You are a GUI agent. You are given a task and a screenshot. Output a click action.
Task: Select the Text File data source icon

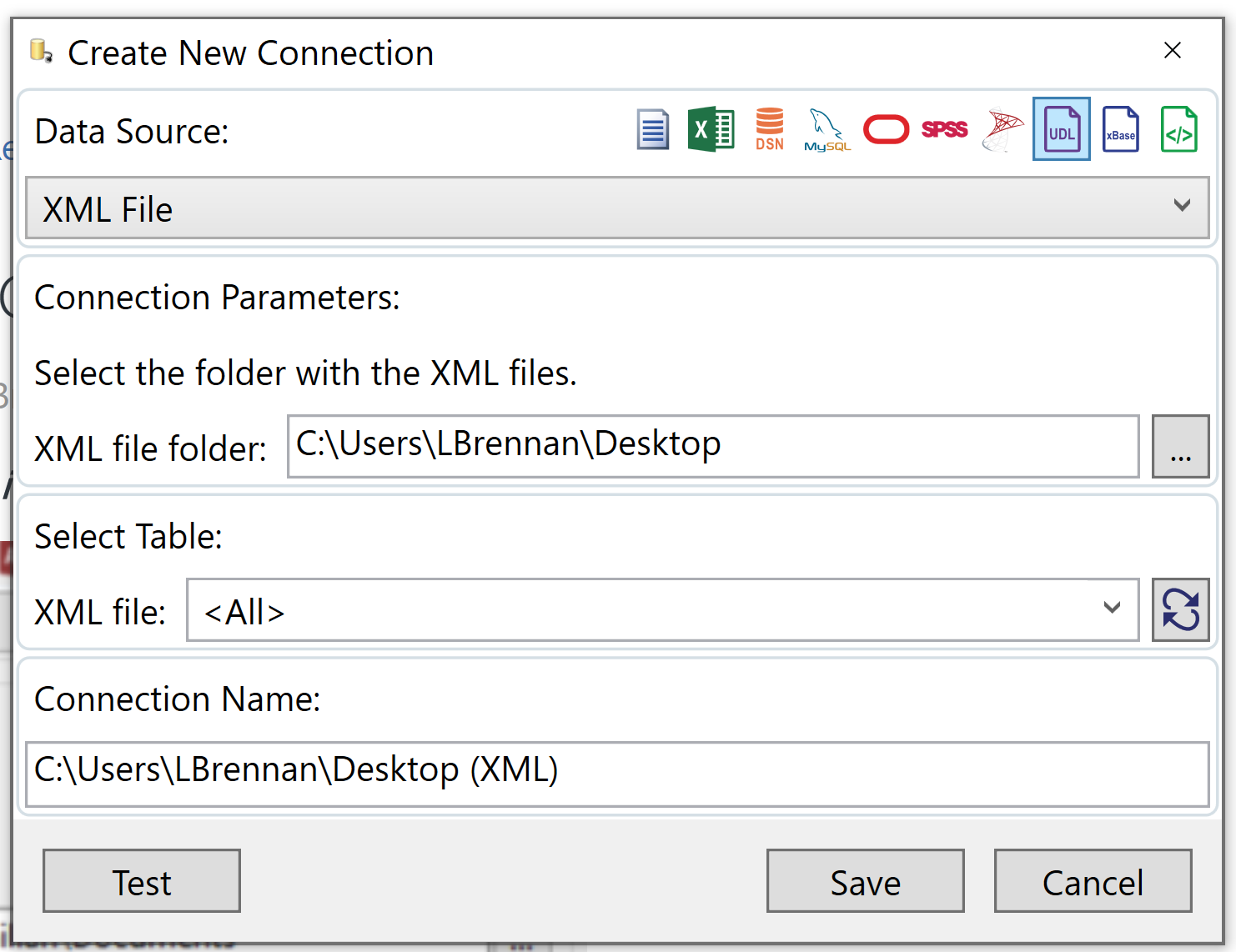653,129
